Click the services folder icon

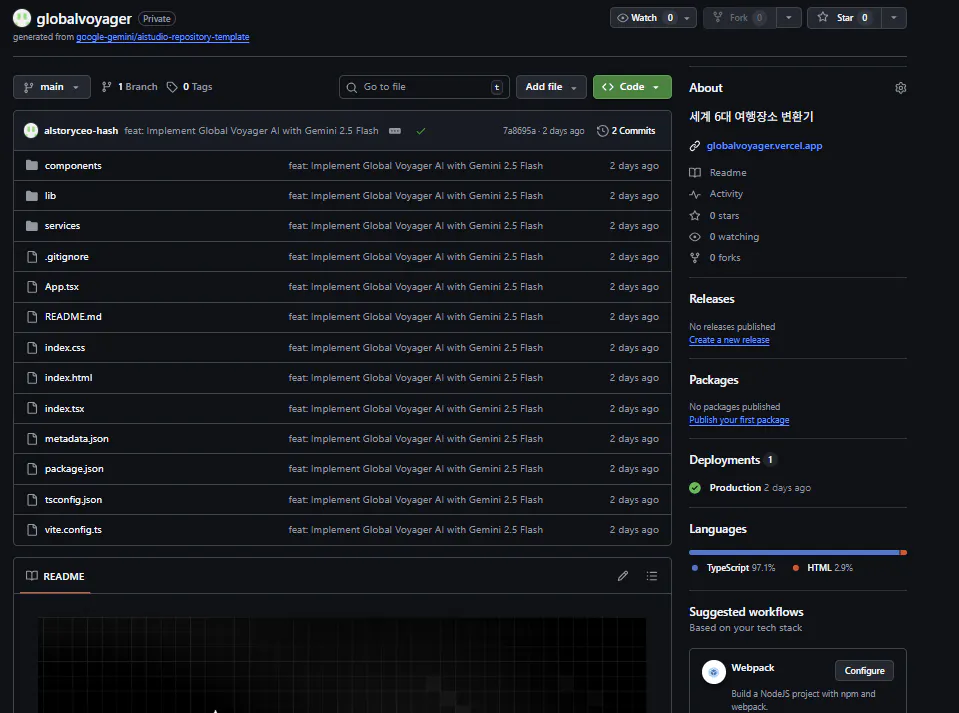point(32,226)
